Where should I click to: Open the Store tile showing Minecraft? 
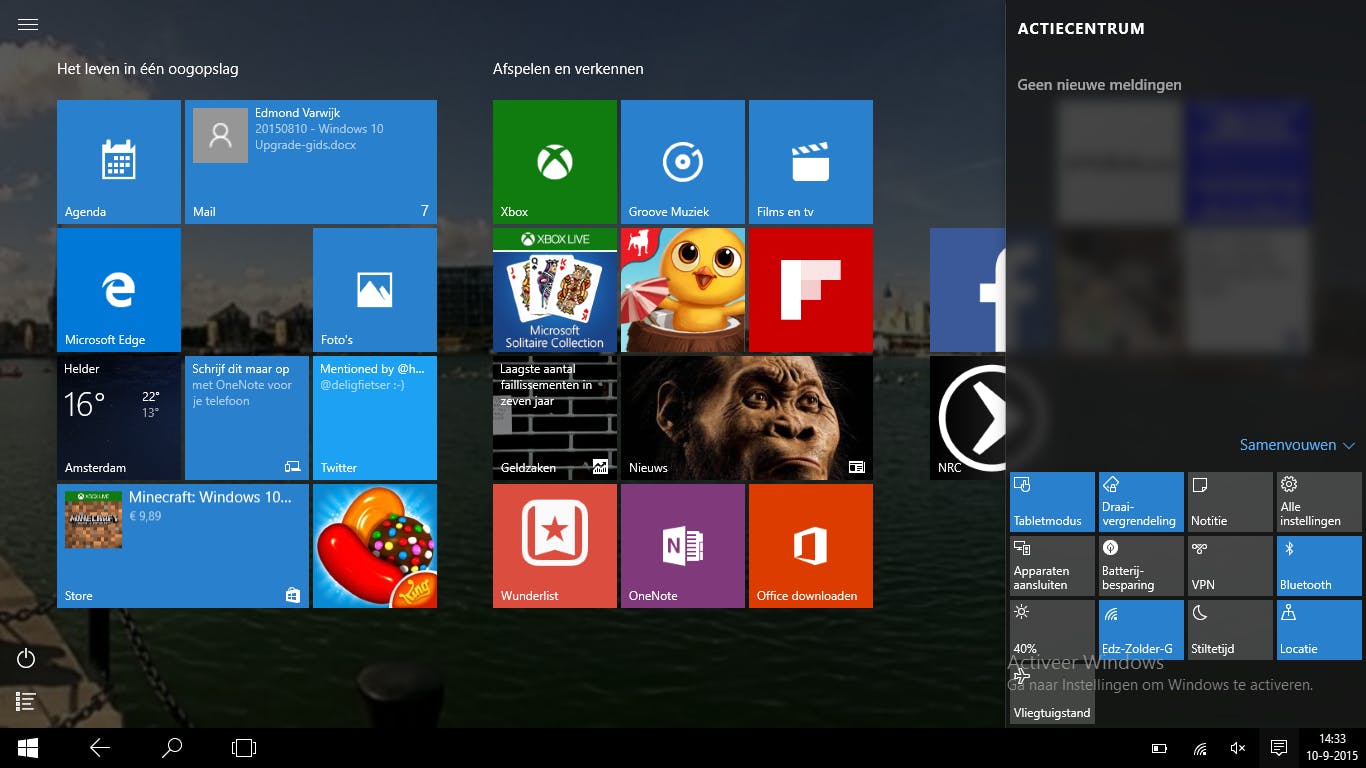point(183,546)
